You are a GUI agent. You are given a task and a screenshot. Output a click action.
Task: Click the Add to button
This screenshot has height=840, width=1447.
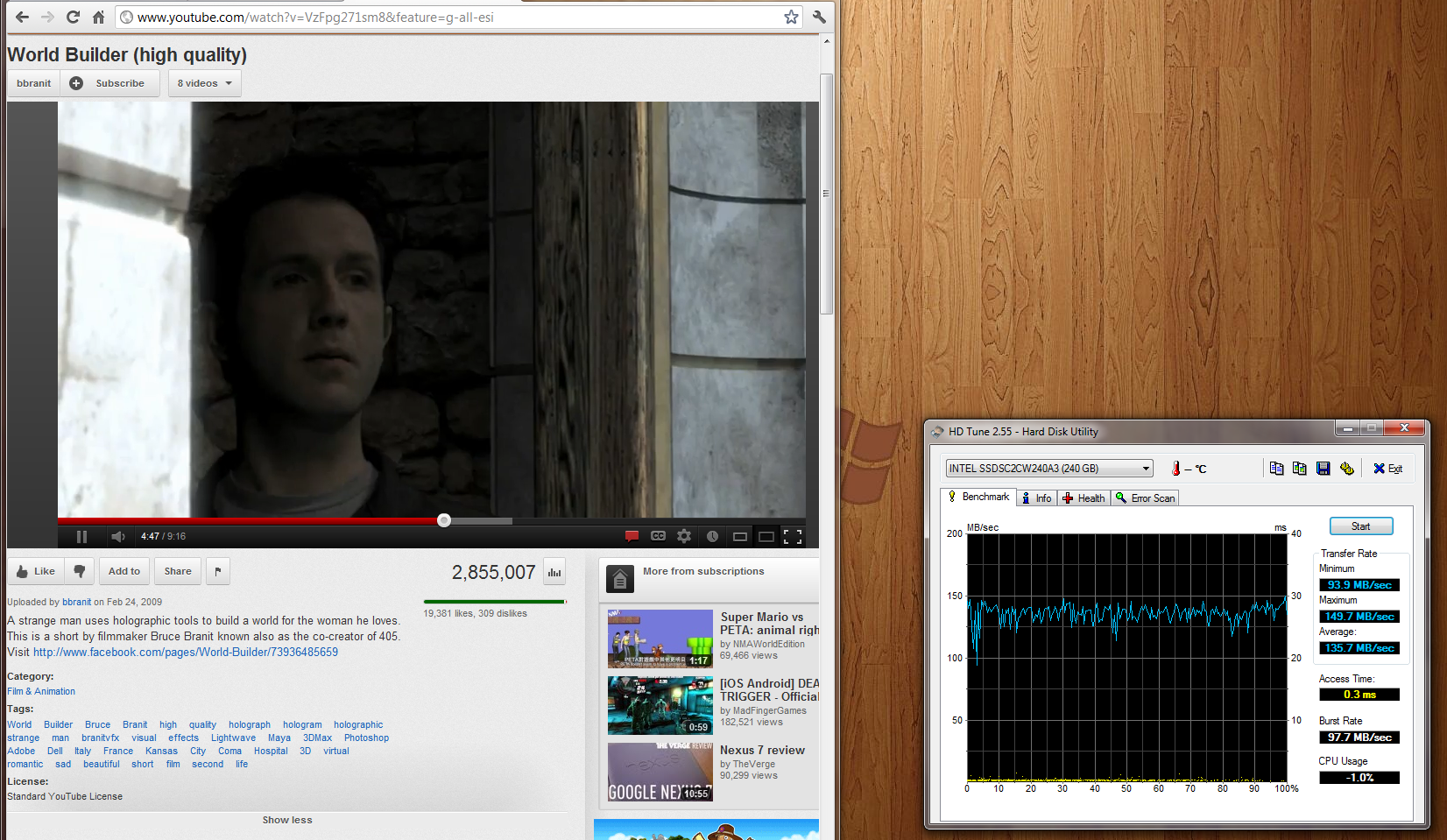(x=124, y=571)
